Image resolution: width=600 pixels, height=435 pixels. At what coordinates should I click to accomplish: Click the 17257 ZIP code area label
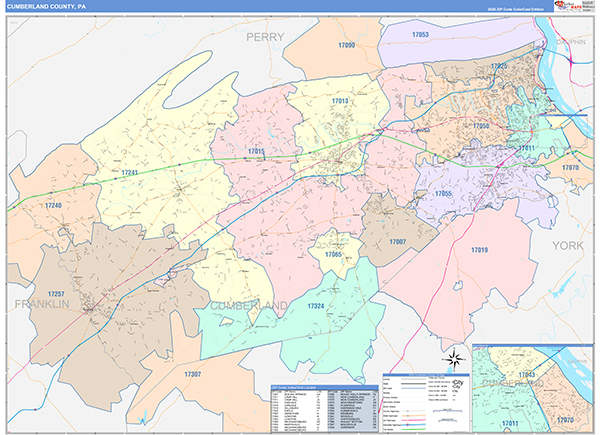[56, 294]
